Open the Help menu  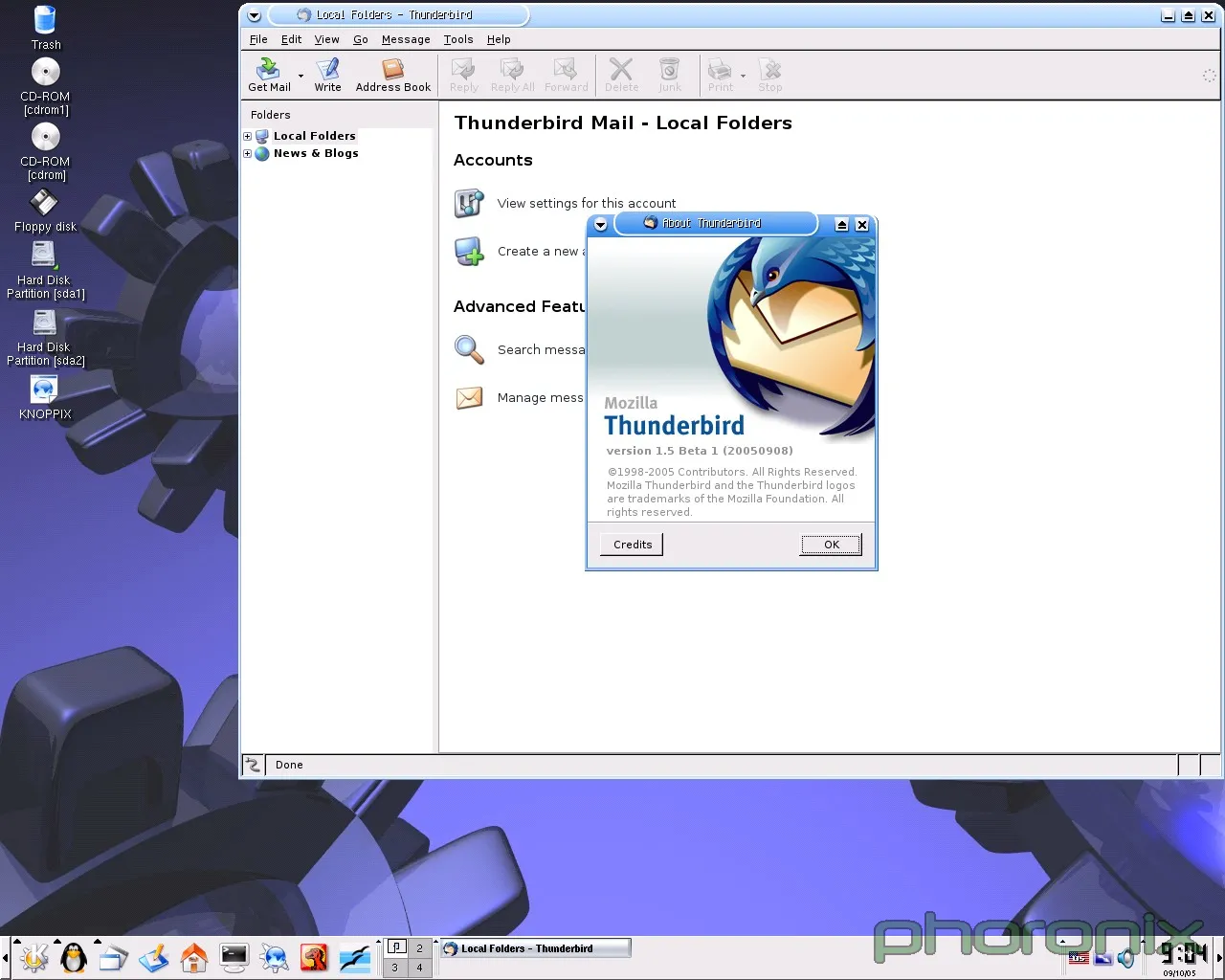499,39
